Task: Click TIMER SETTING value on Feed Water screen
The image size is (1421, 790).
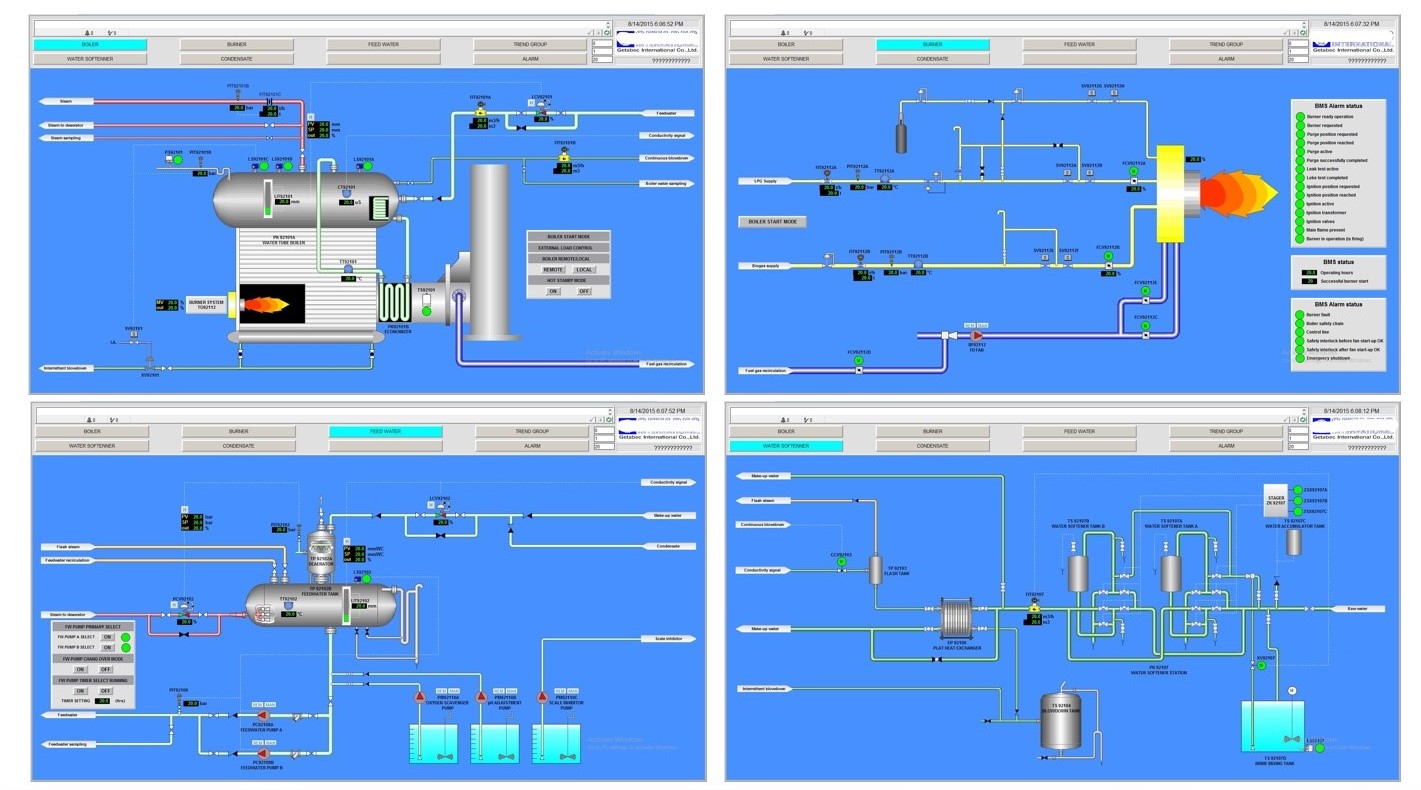Action: coord(103,701)
